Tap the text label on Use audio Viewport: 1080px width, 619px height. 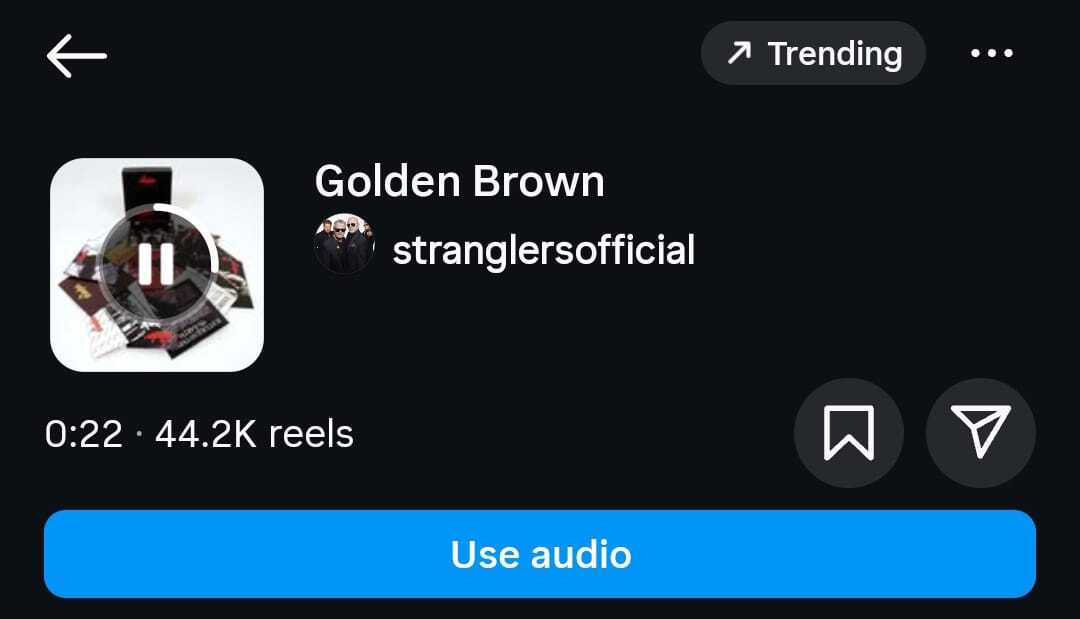tap(541, 555)
